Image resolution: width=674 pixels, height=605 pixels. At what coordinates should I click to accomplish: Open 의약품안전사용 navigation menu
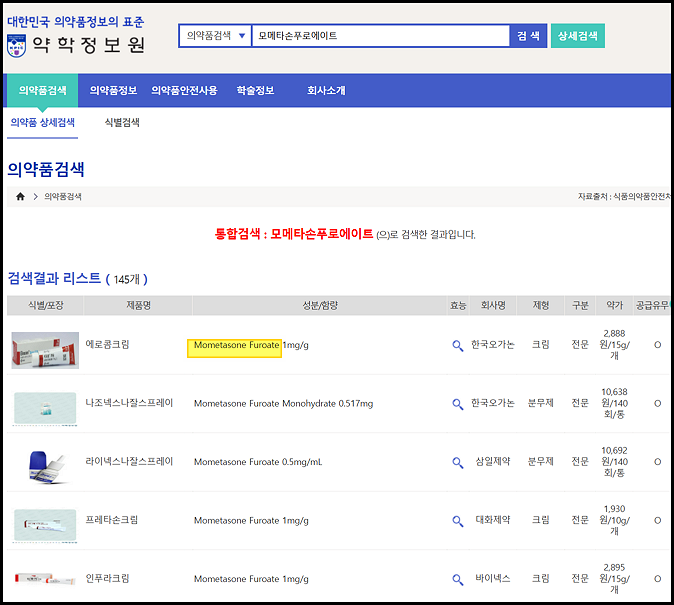pyautogui.click(x=184, y=90)
